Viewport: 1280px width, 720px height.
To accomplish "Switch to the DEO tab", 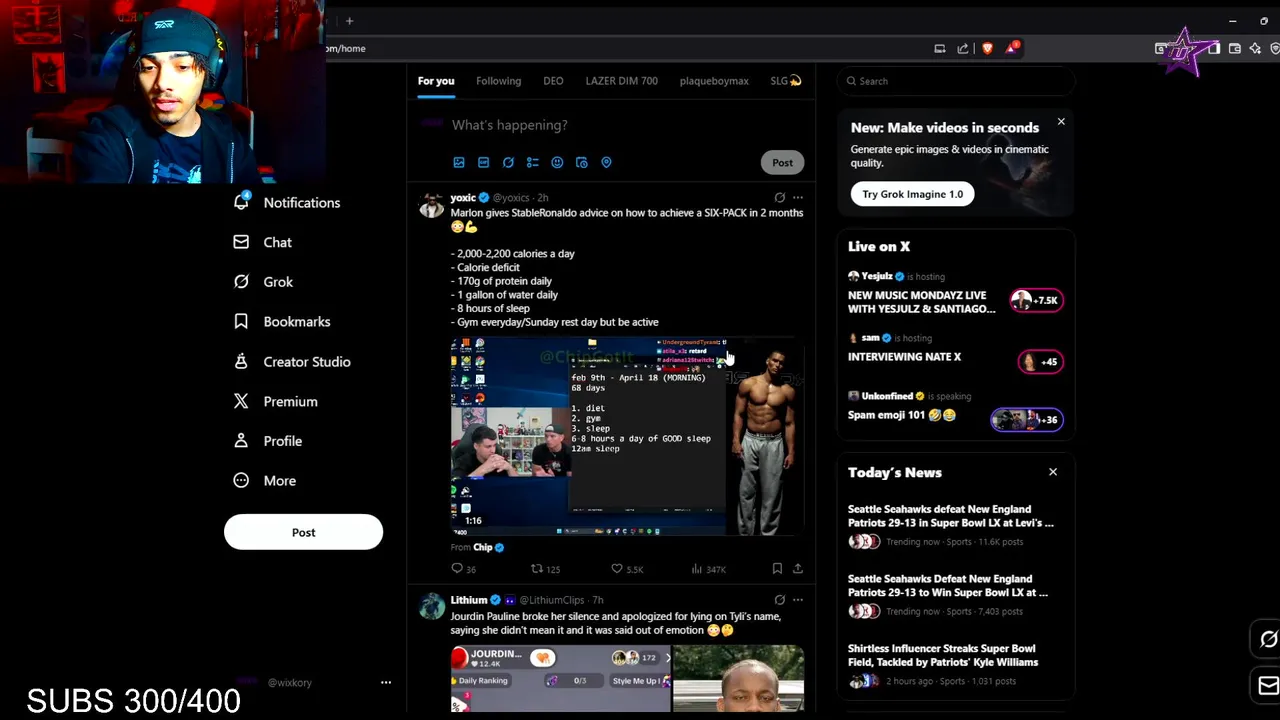I will click(553, 81).
